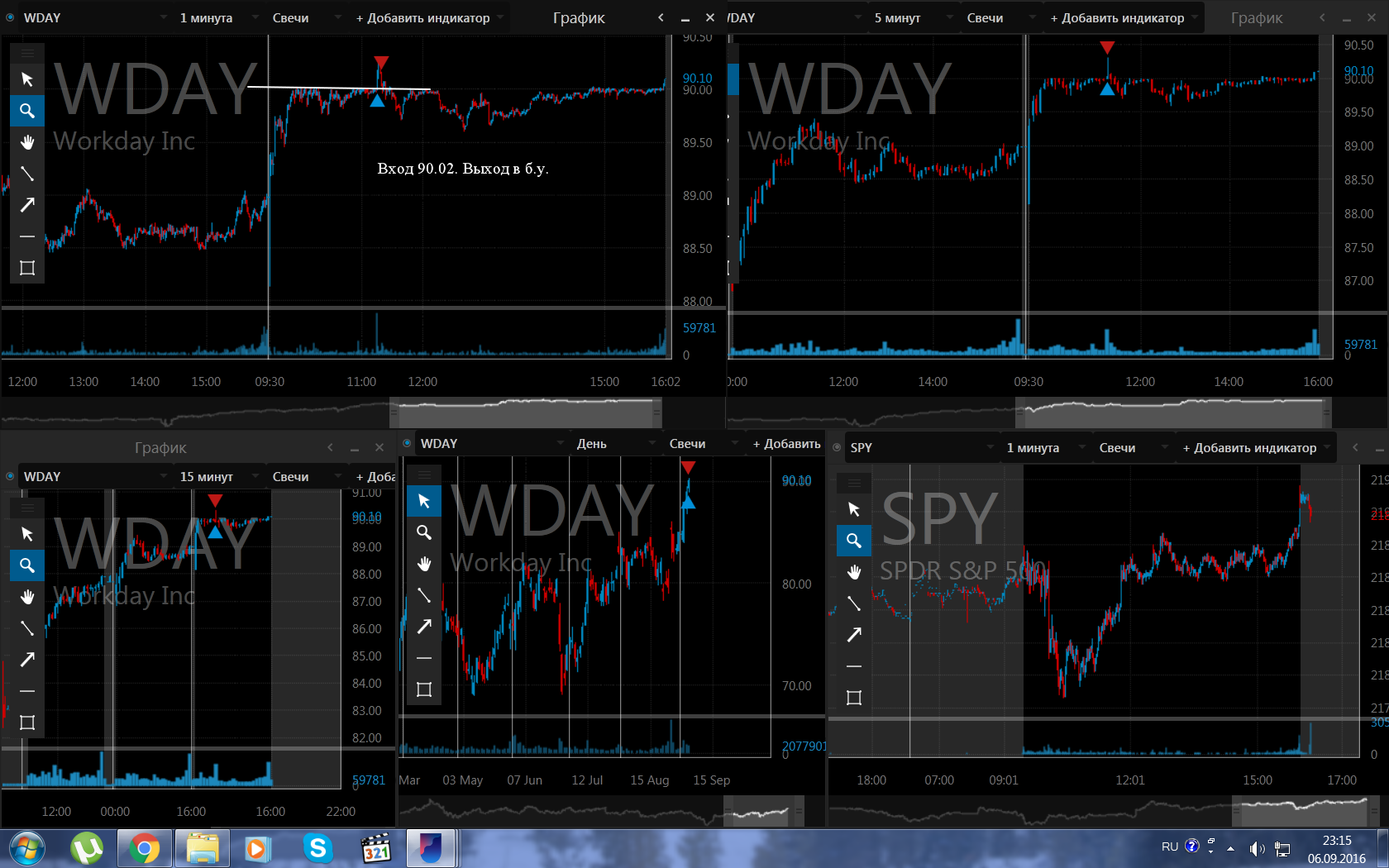Toggle link dot beside WDAY 1-minute symbol

[x=10, y=17]
